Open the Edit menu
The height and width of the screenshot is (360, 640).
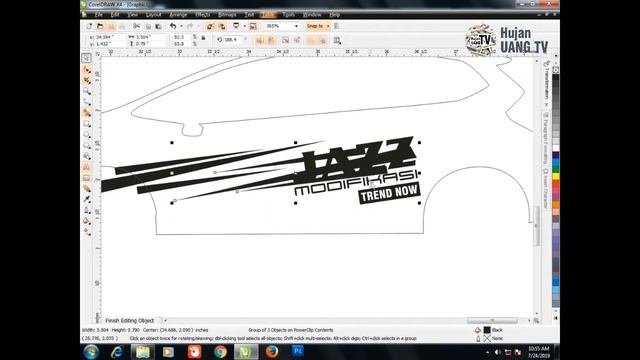tap(115, 15)
